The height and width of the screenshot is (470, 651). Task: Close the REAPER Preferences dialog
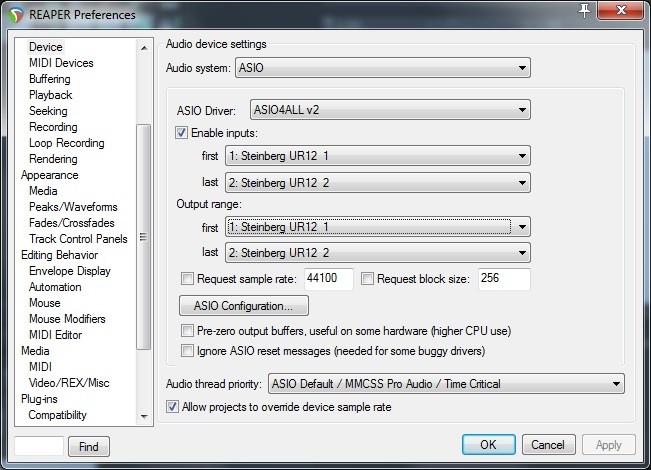click(x=621, y=10)
